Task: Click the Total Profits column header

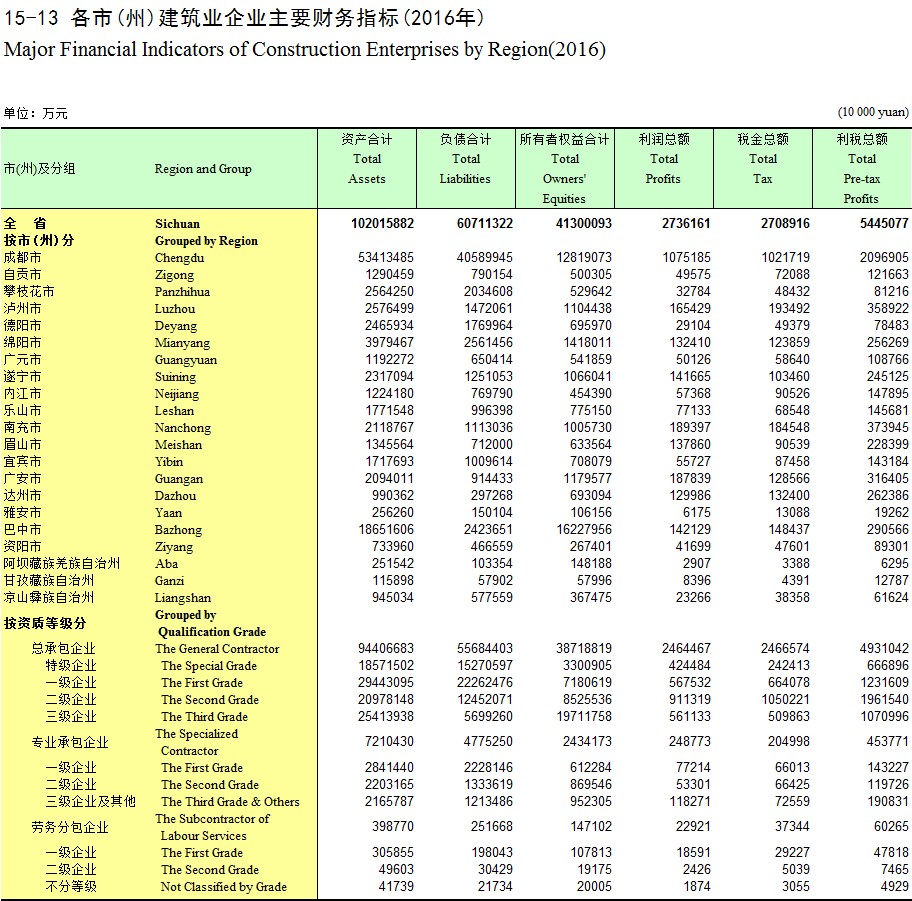Action: 664,169
